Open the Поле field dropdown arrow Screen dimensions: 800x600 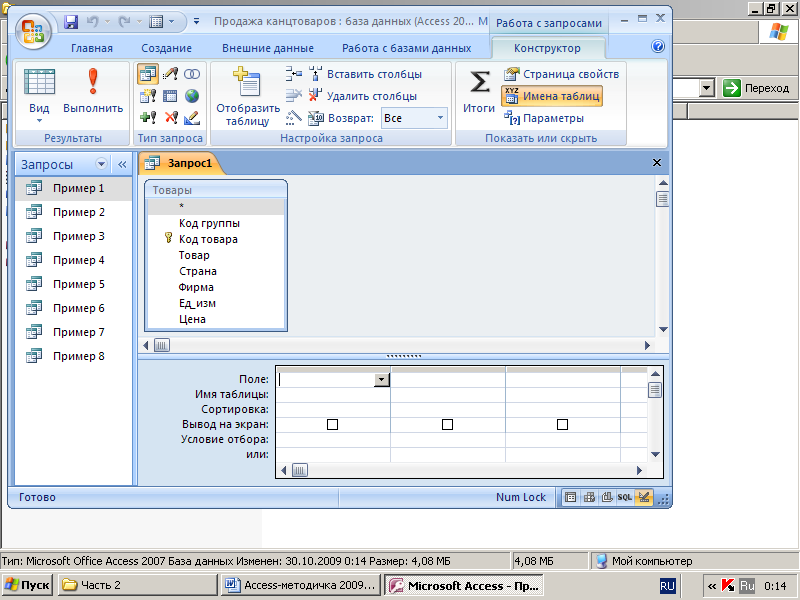tap(382, 380)
